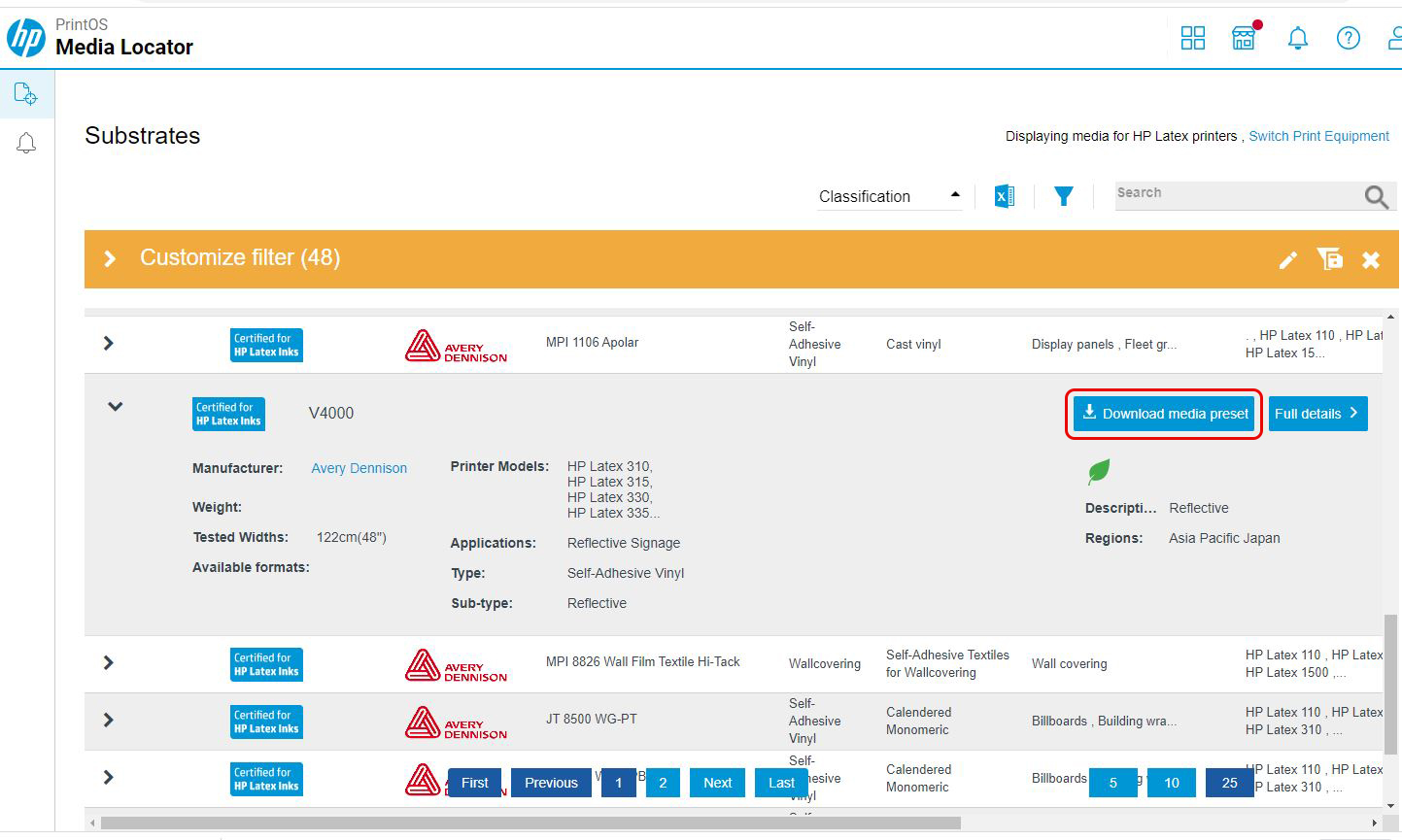Click the Substrates heading
The height and width of the screenshot is (840, 1402).
143,136
